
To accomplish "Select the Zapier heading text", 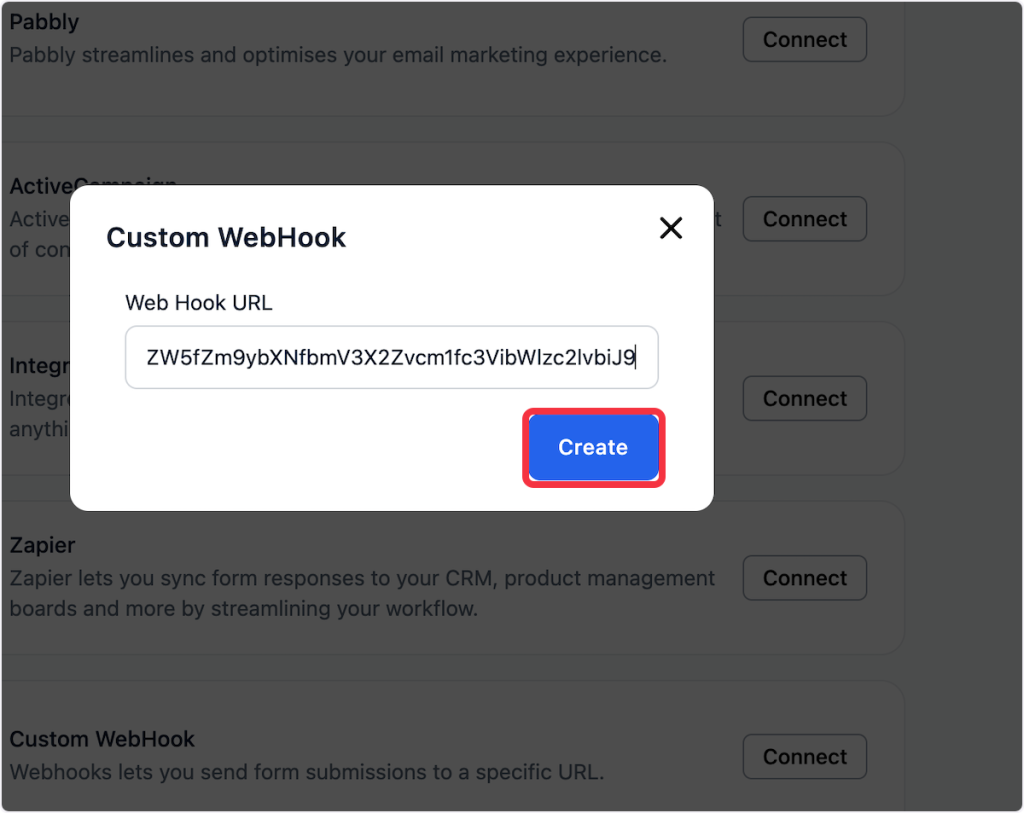I will tap(42, 546).
